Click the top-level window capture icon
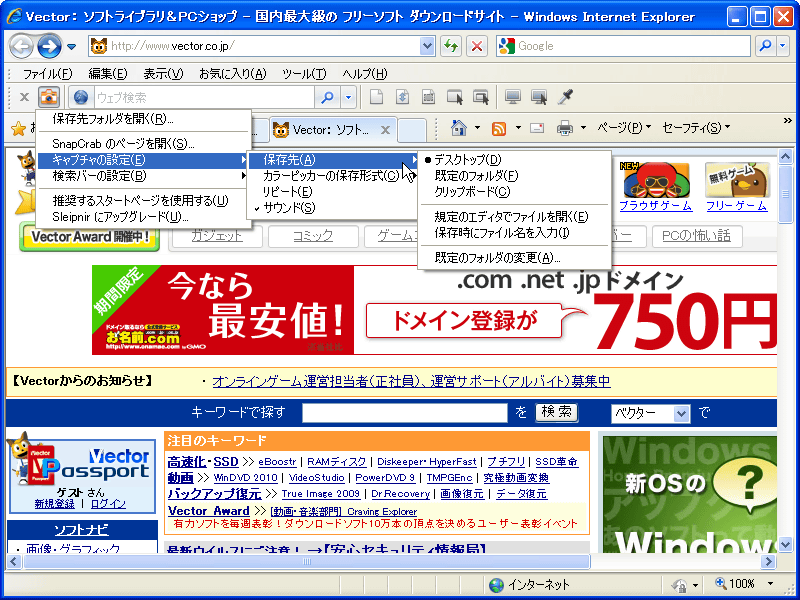800x600 pixels. click(x=481, y=96)
